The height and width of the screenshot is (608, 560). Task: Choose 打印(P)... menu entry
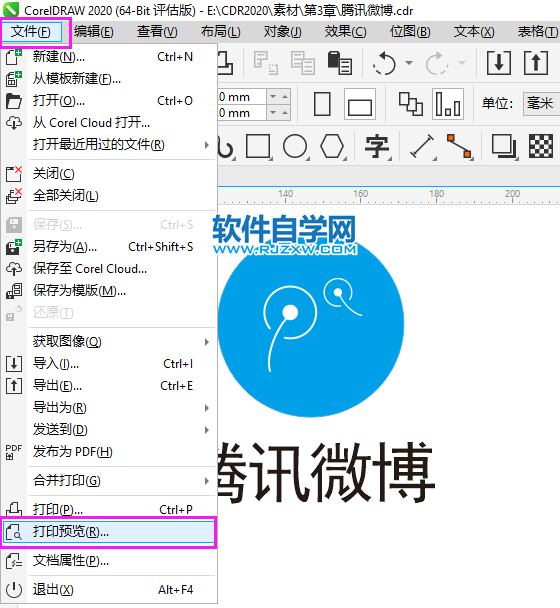(x=109, y=510)
